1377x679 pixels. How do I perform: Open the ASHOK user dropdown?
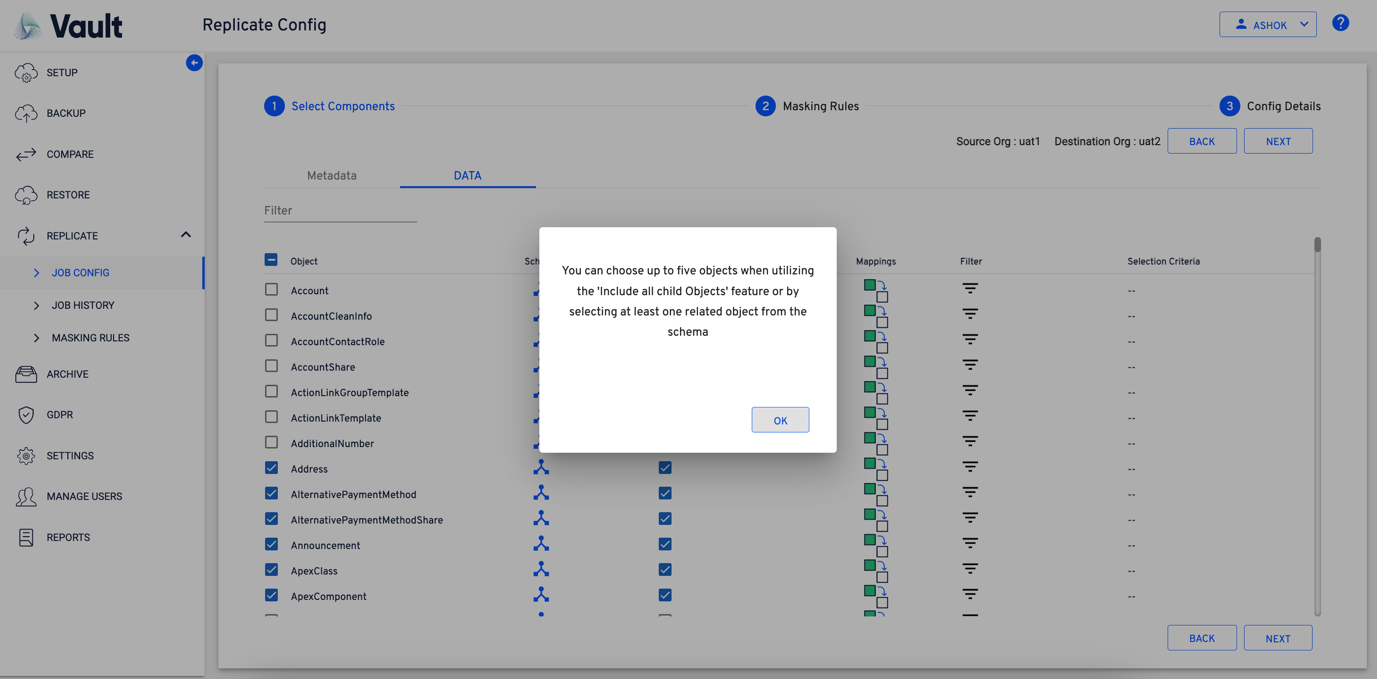point(1267,24)
